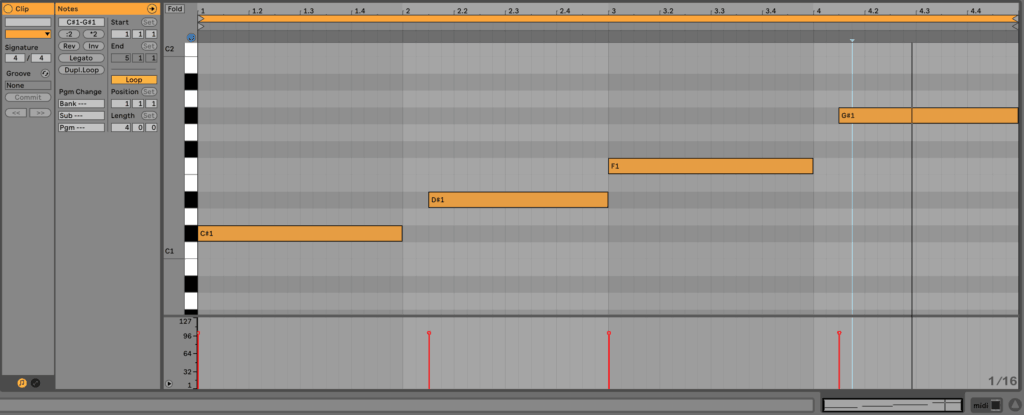1024x415 pixels.
Task: Click the signature denominator field
Action: (x=41, y=58)
